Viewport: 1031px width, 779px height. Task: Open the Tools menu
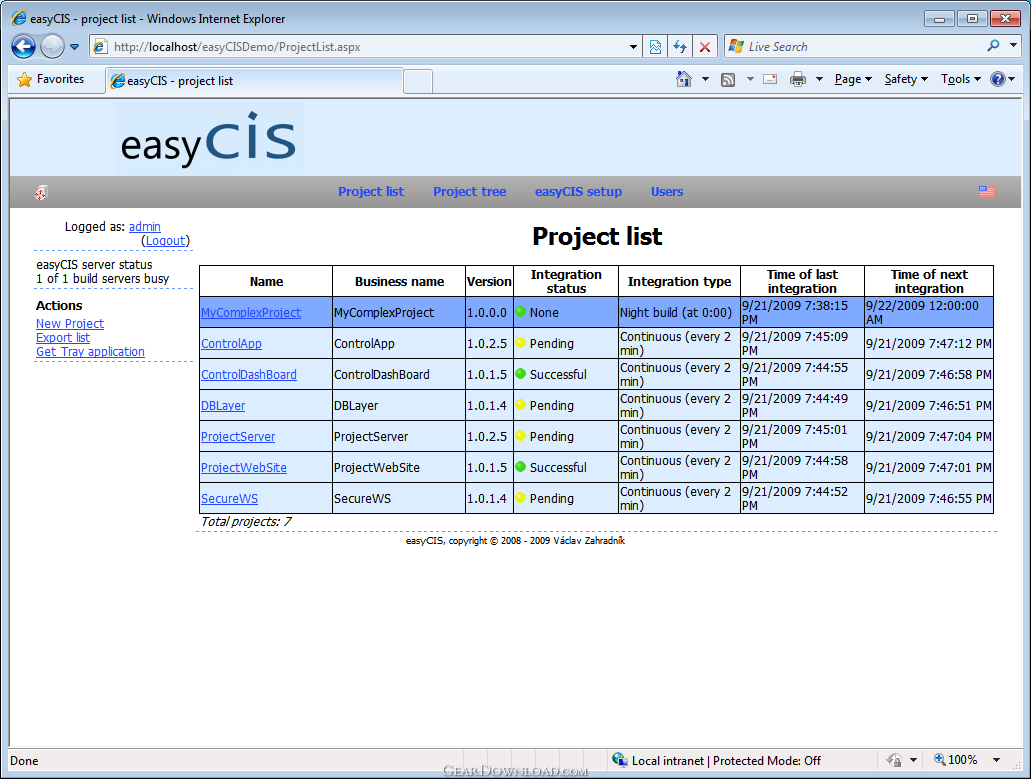(961, 80)
